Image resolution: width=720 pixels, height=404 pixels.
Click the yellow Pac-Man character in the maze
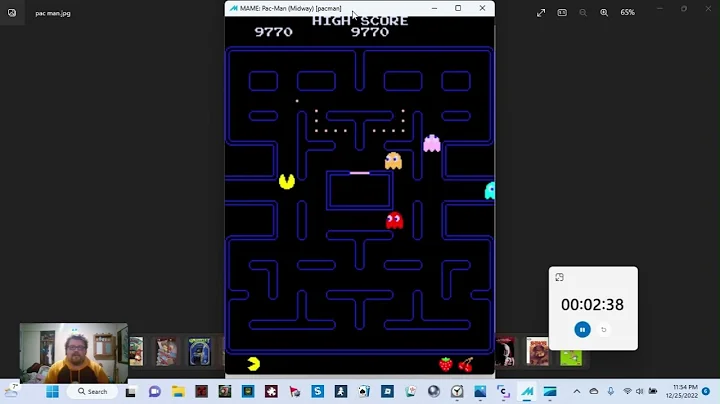click(x=287, y=181)
